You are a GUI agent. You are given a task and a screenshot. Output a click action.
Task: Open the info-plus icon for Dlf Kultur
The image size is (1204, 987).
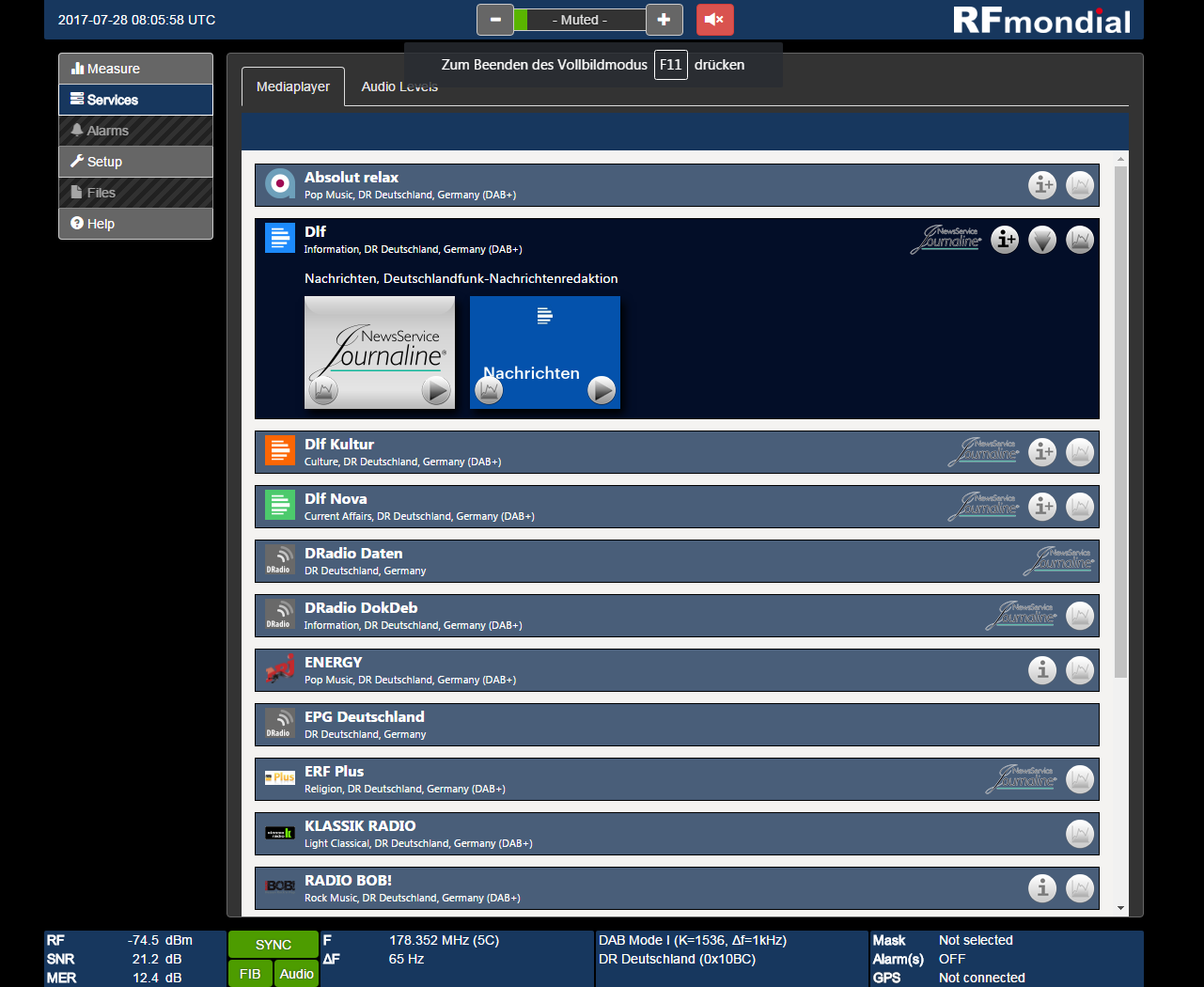1042,452
